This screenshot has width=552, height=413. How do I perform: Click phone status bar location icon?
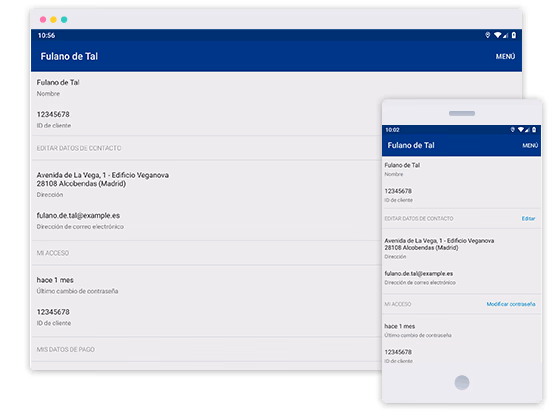(513, 130)
